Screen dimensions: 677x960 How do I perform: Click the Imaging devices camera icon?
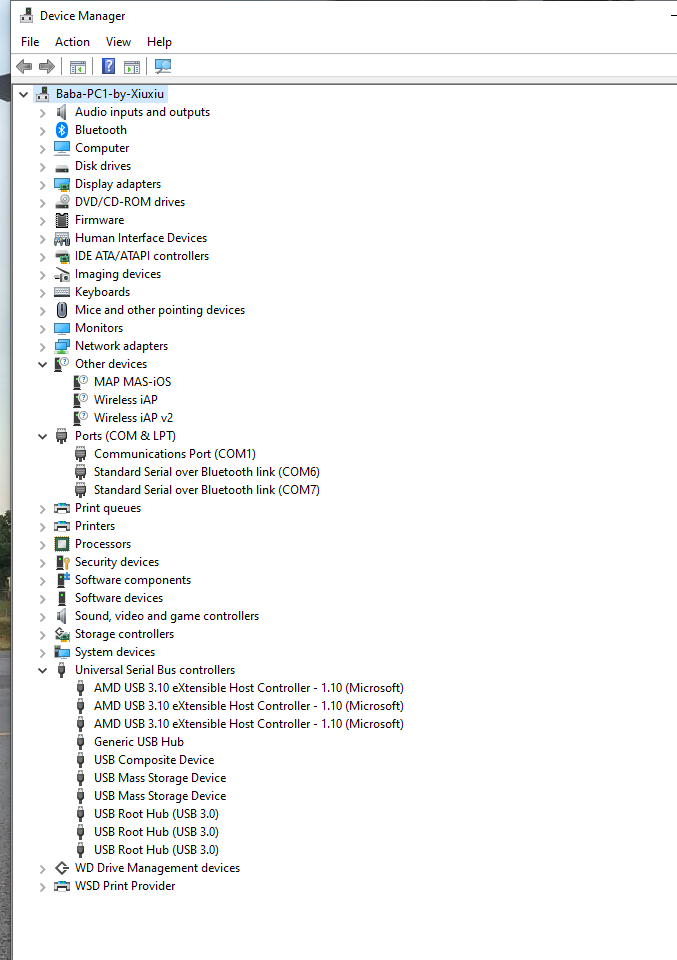(62, 274)
